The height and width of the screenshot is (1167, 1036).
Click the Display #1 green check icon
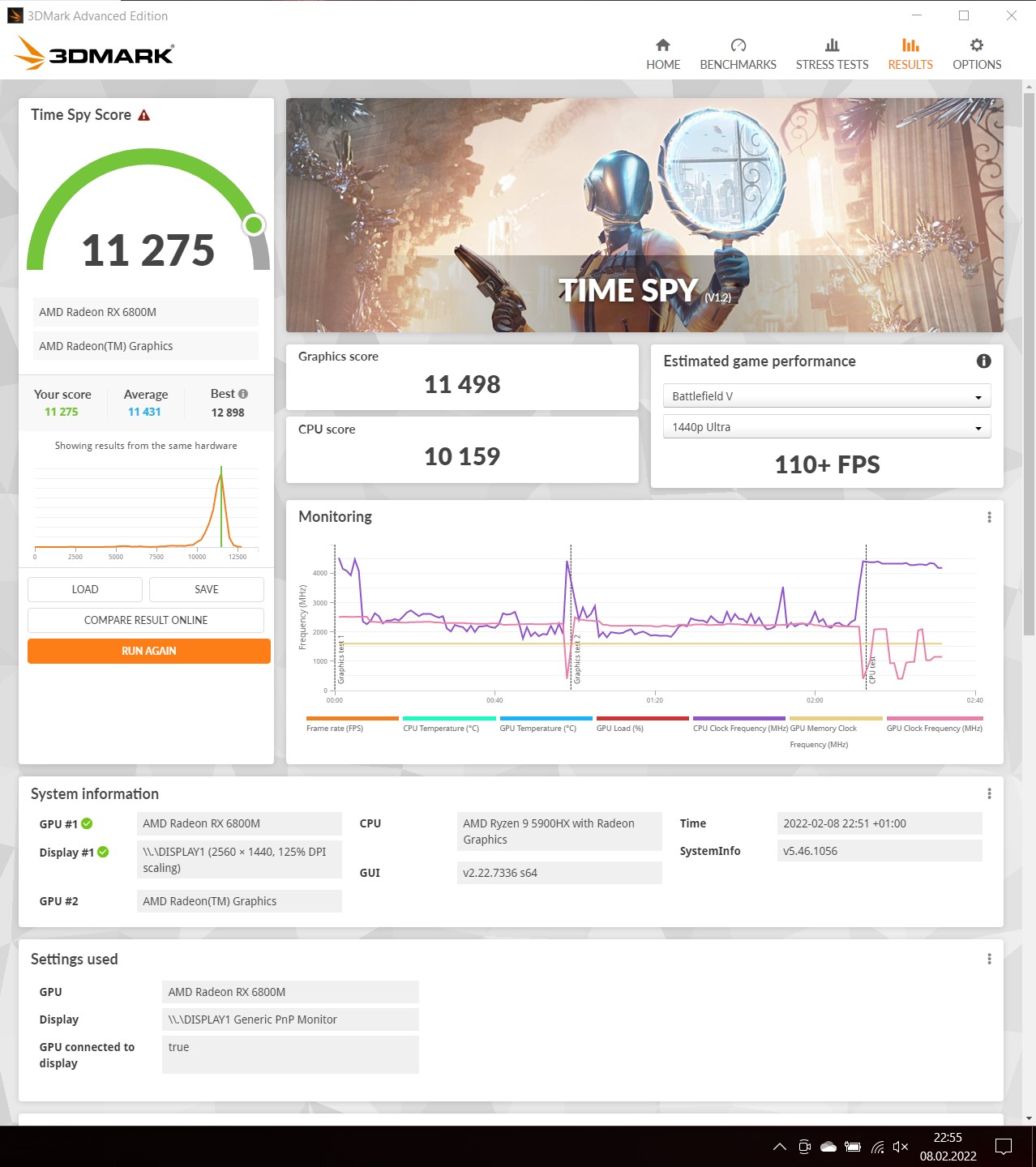point(103,852)
